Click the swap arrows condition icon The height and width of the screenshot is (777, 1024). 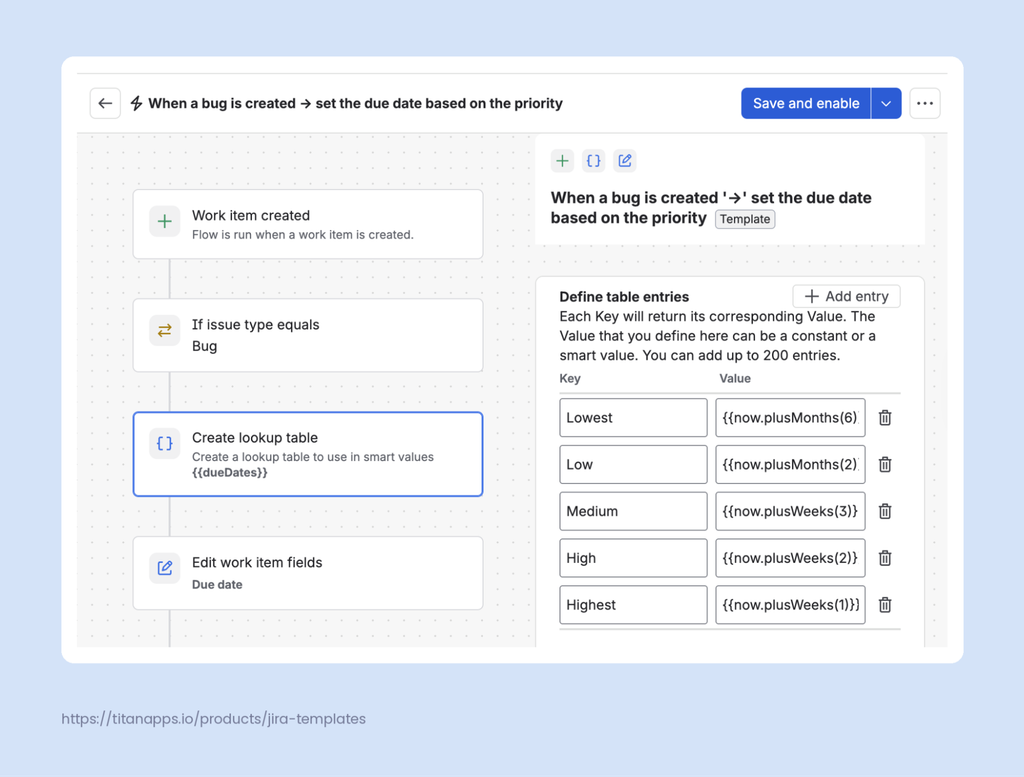coord(165,330)
